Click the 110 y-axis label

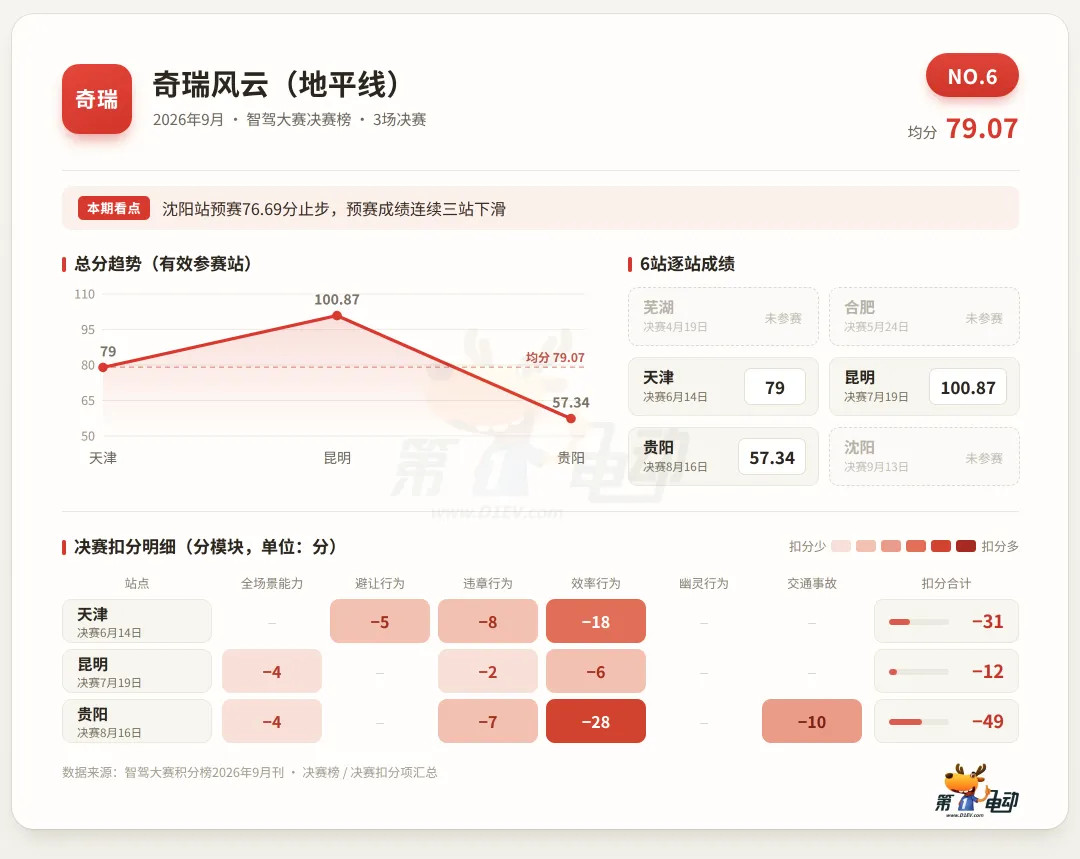tap(85, 294)
